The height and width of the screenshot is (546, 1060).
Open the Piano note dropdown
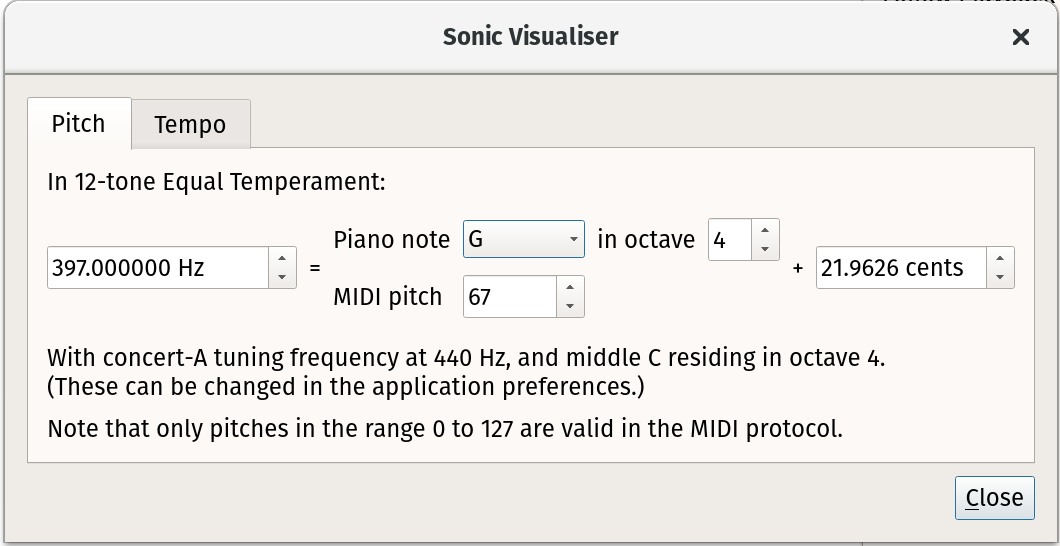coord(523,239)
